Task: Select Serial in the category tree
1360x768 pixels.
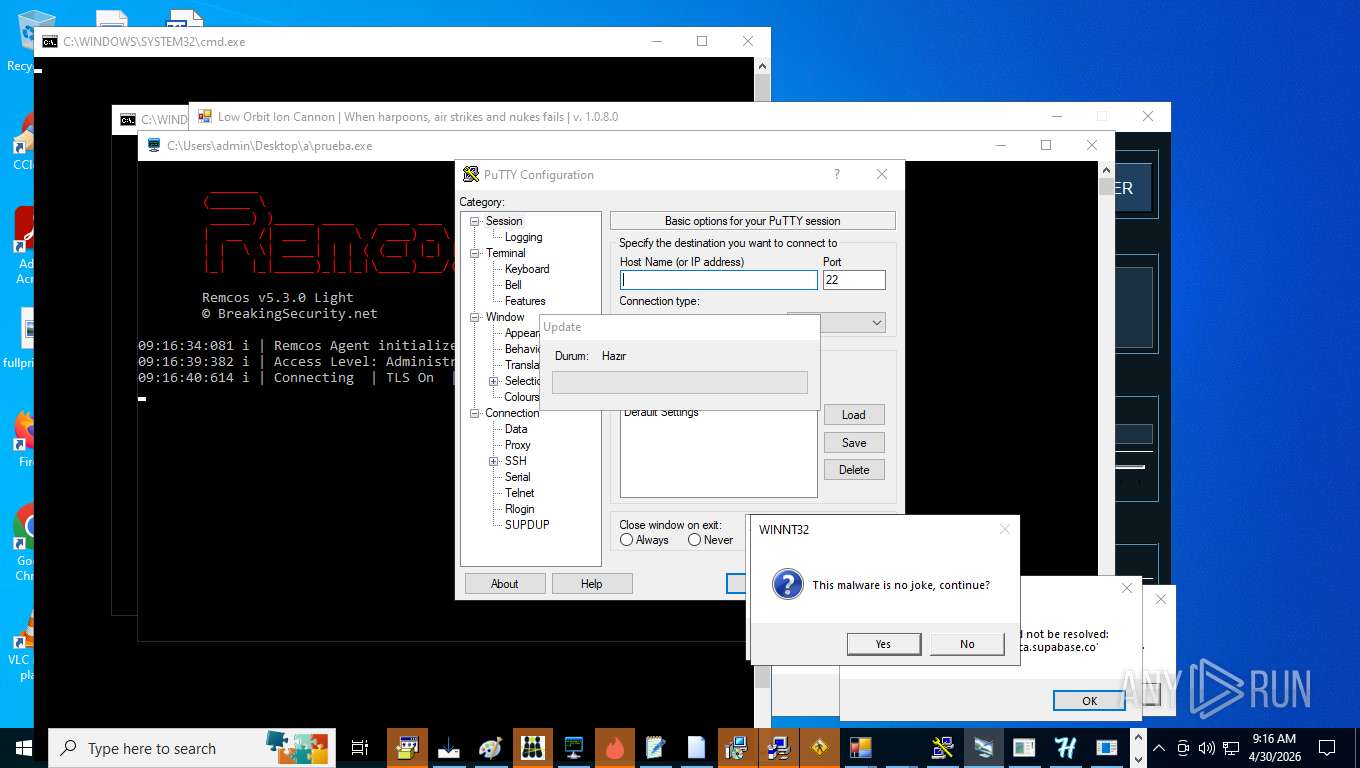Action: tap(518, 477)
